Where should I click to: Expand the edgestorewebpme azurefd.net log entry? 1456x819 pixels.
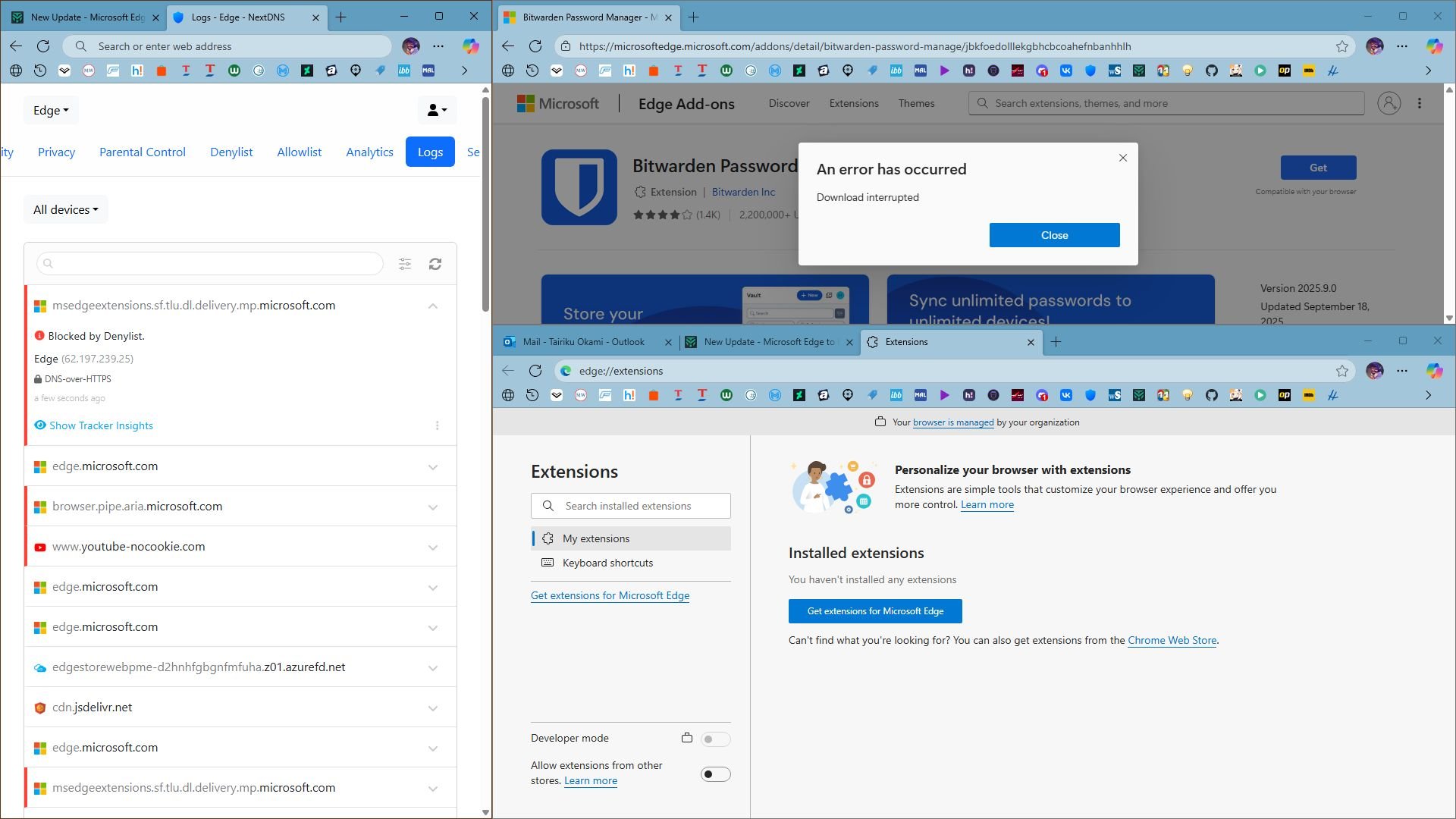point(433,667)
